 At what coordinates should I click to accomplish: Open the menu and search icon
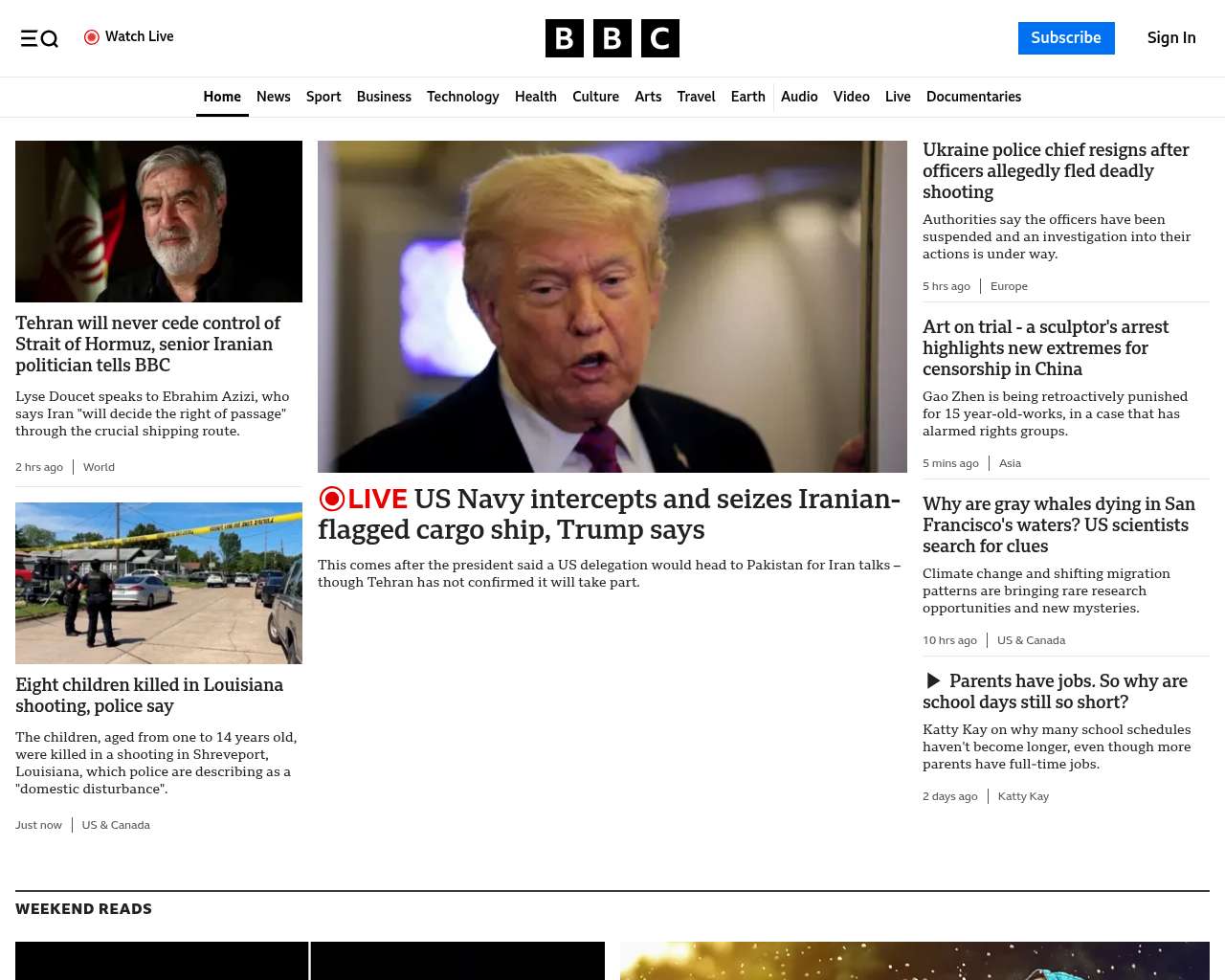(x=39, y=38)
